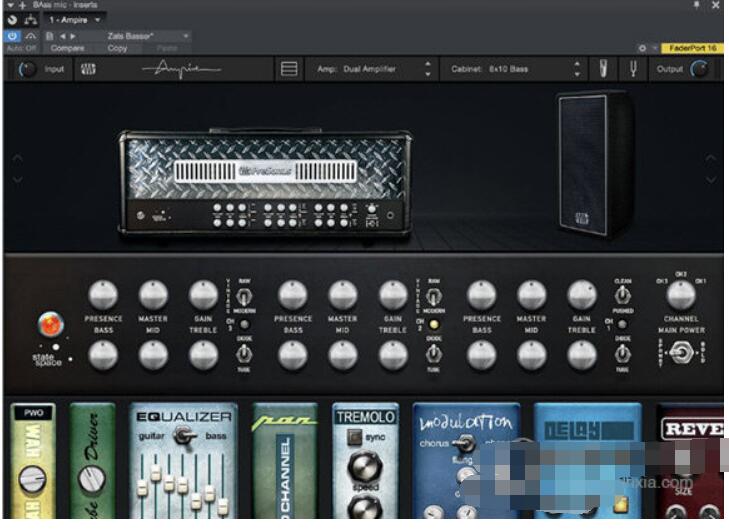Open the tuner fork icon
The height and width of the screenshot is (530, 729).
tap(633, 69)
